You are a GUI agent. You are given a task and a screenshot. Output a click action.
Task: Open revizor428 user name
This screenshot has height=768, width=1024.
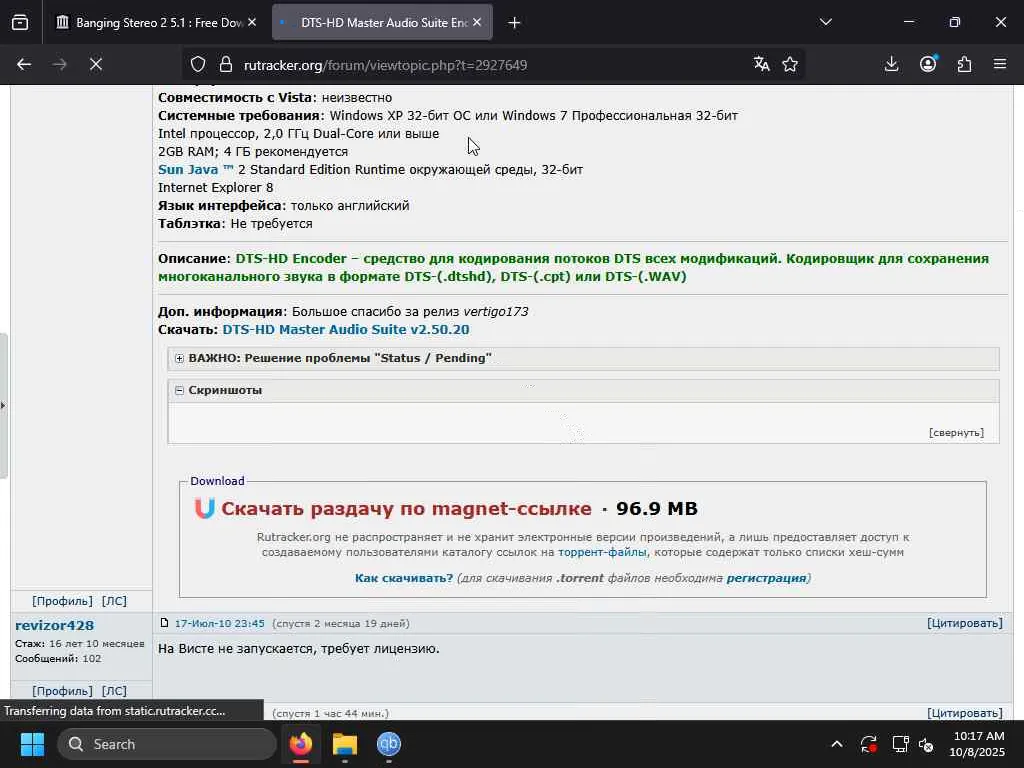pos(54,626)
